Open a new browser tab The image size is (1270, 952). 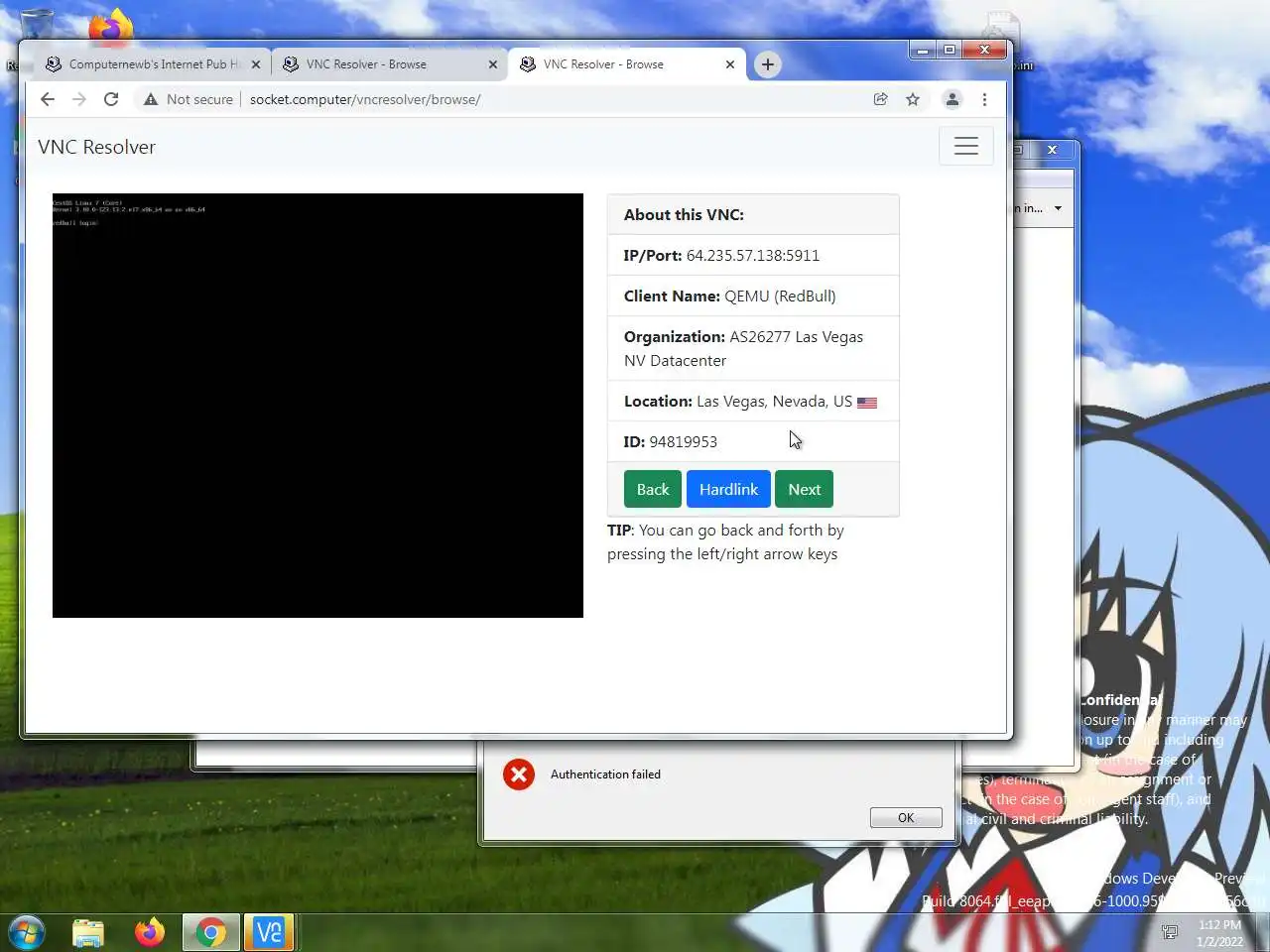pos(767,64)
